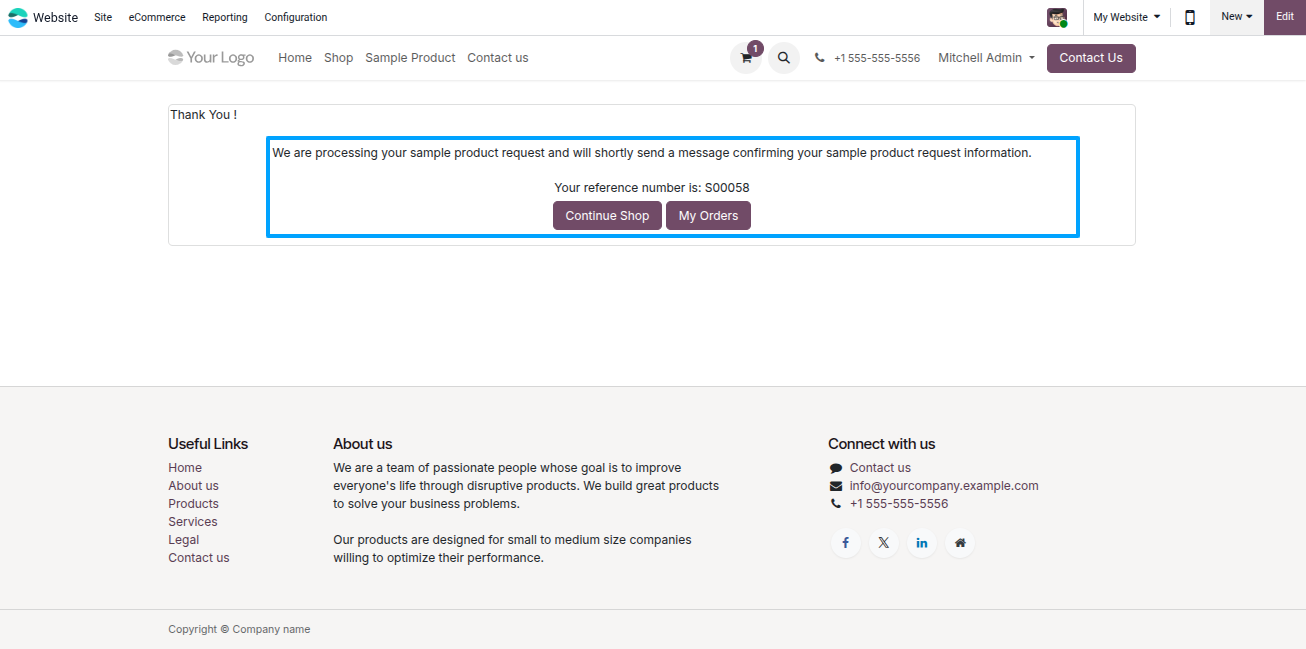Click the info@yourcompany.example.com email link

click(944, 486)
